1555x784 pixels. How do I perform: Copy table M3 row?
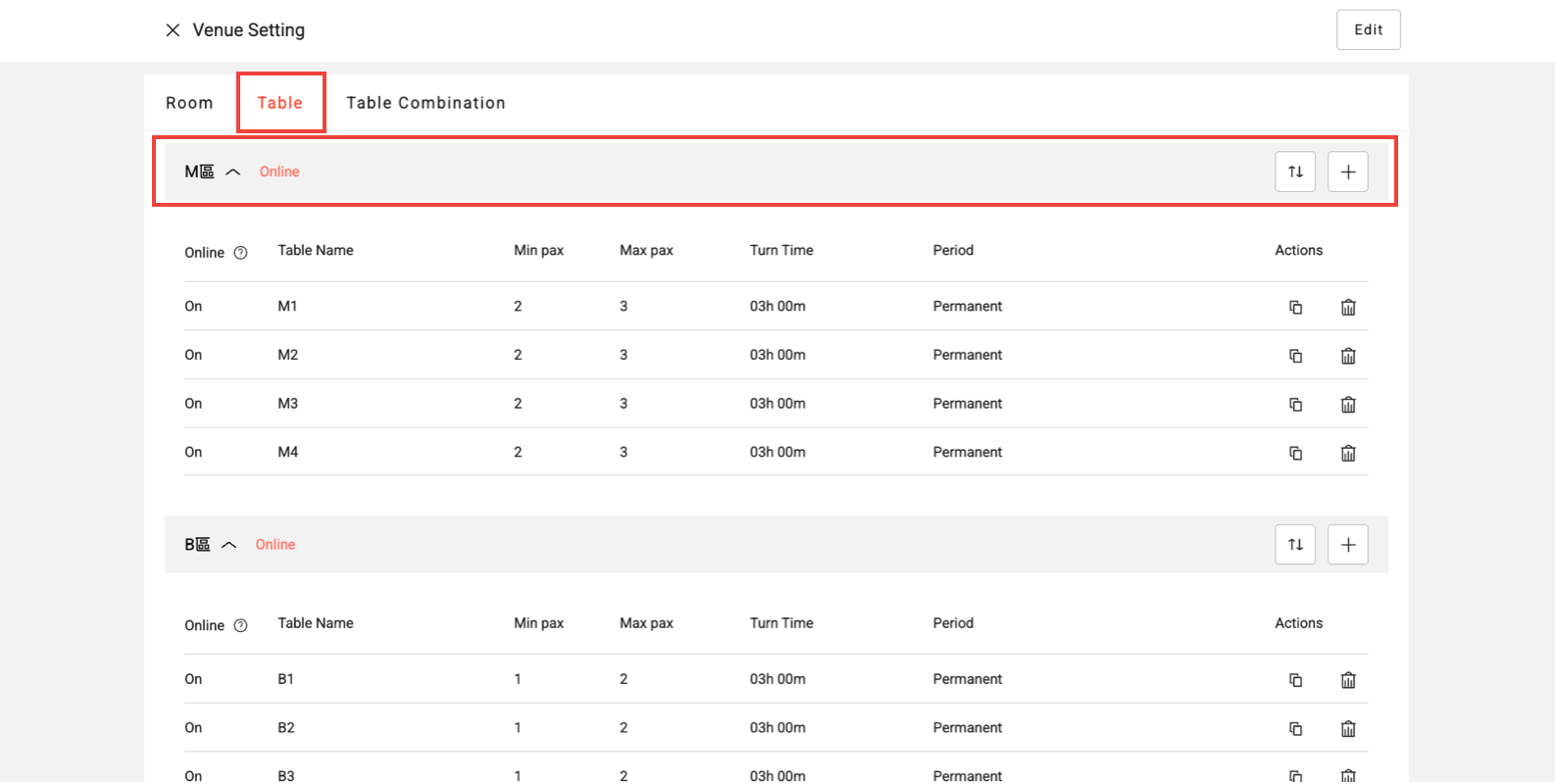pos(1295,404)
